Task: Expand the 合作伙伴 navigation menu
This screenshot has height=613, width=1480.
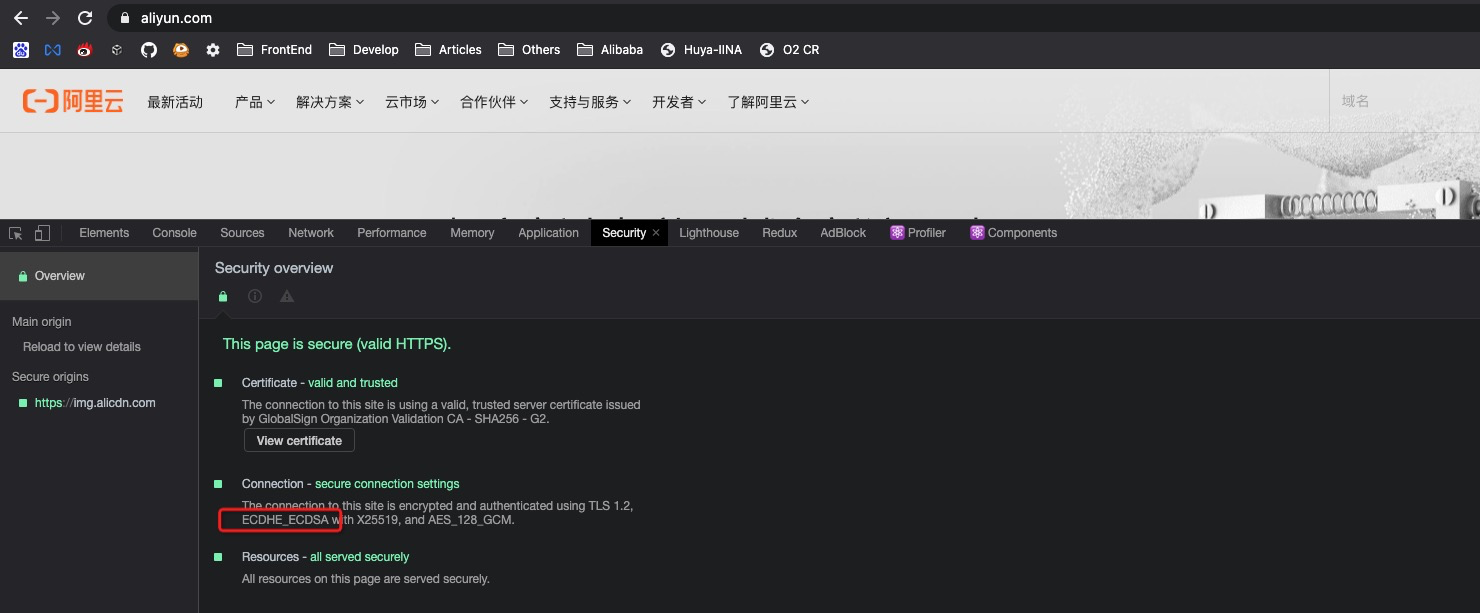Action: pyautogui.click(x=494, y=102)
